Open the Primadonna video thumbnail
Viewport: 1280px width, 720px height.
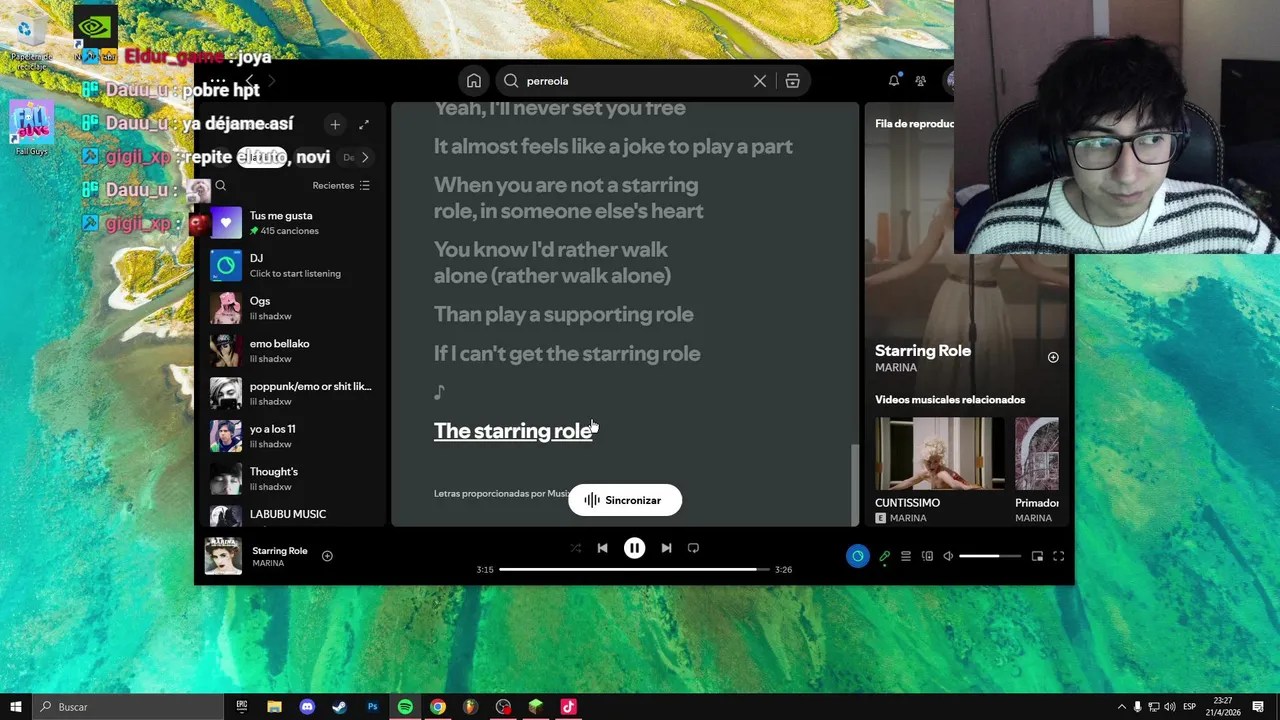coord(1036,454)
